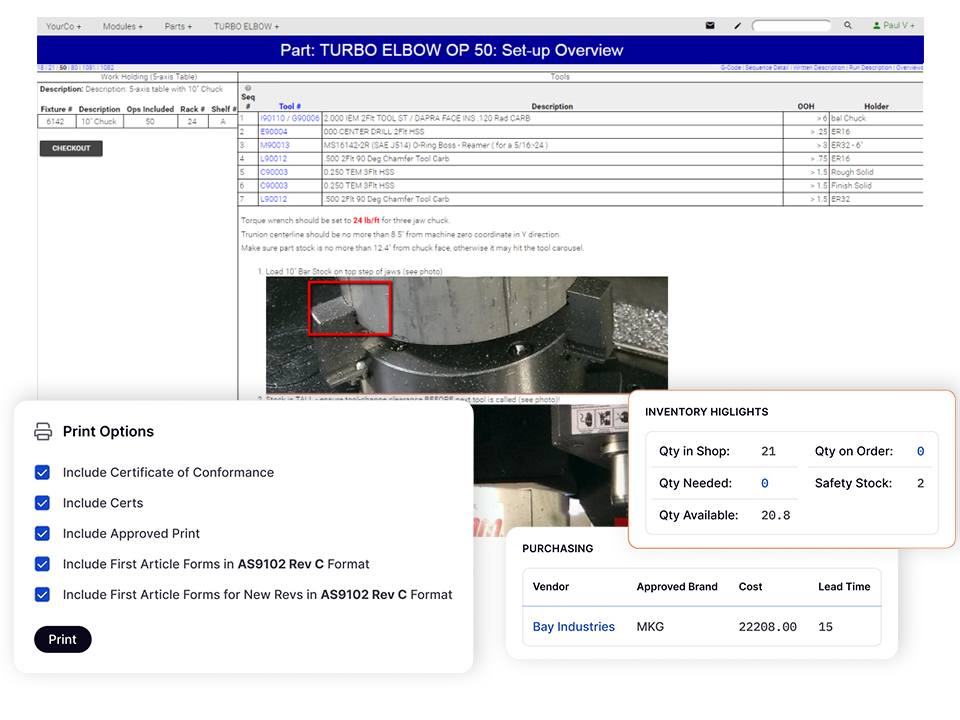960x720 pixels.
Task: Click the pencil edit icon
Action: [737, 26]
